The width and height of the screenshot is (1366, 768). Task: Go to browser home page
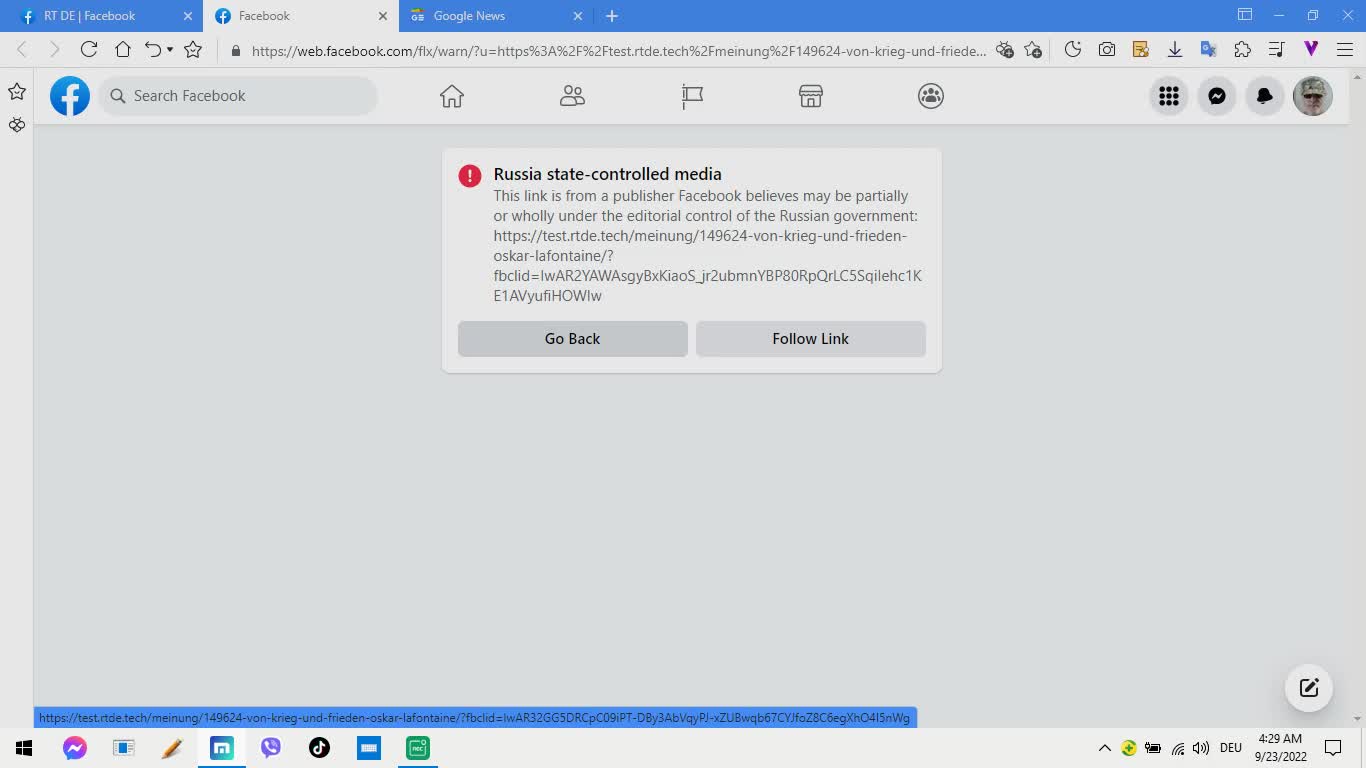point(122,50)
